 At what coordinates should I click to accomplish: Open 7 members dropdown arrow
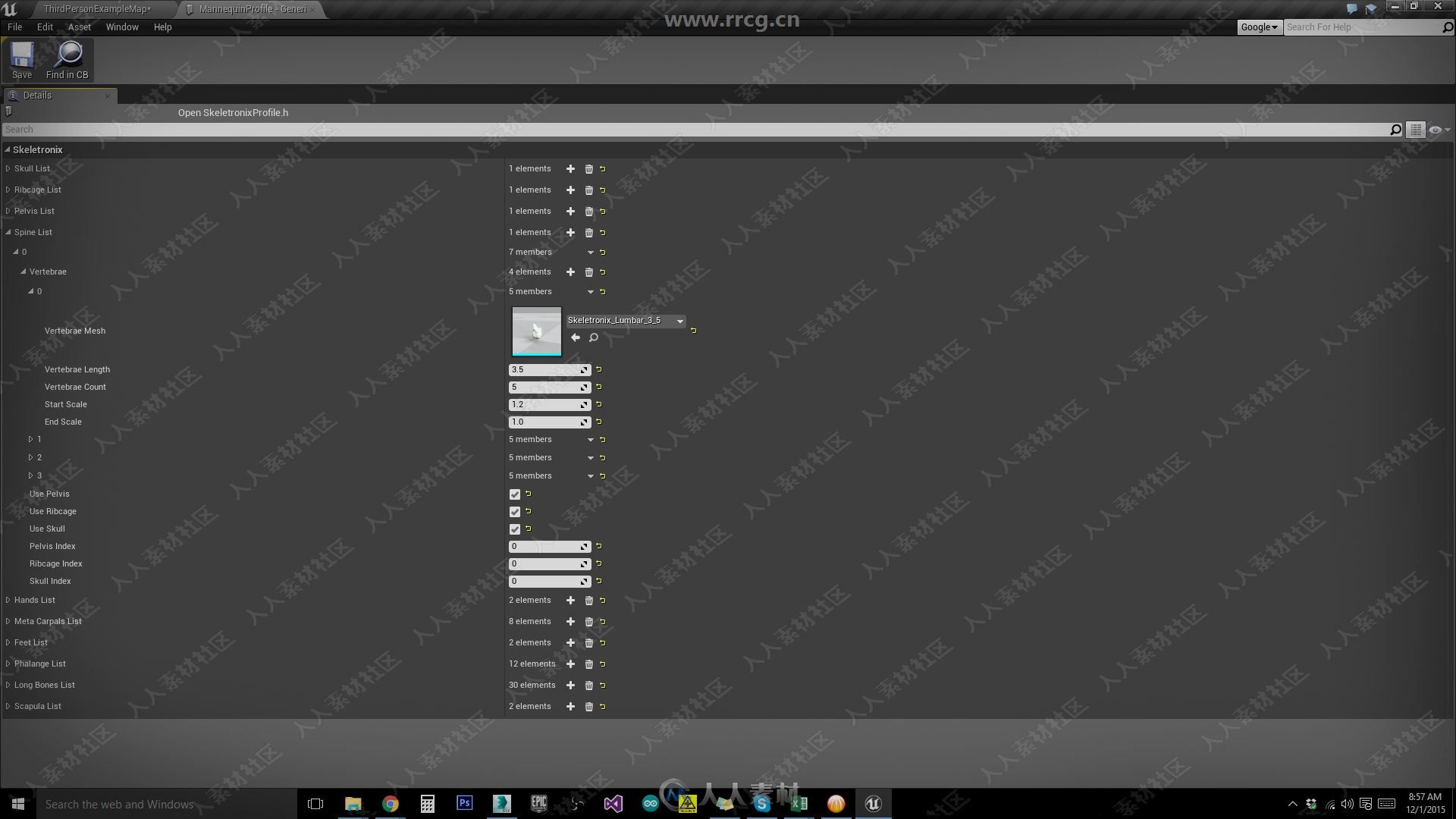[590, 253]
